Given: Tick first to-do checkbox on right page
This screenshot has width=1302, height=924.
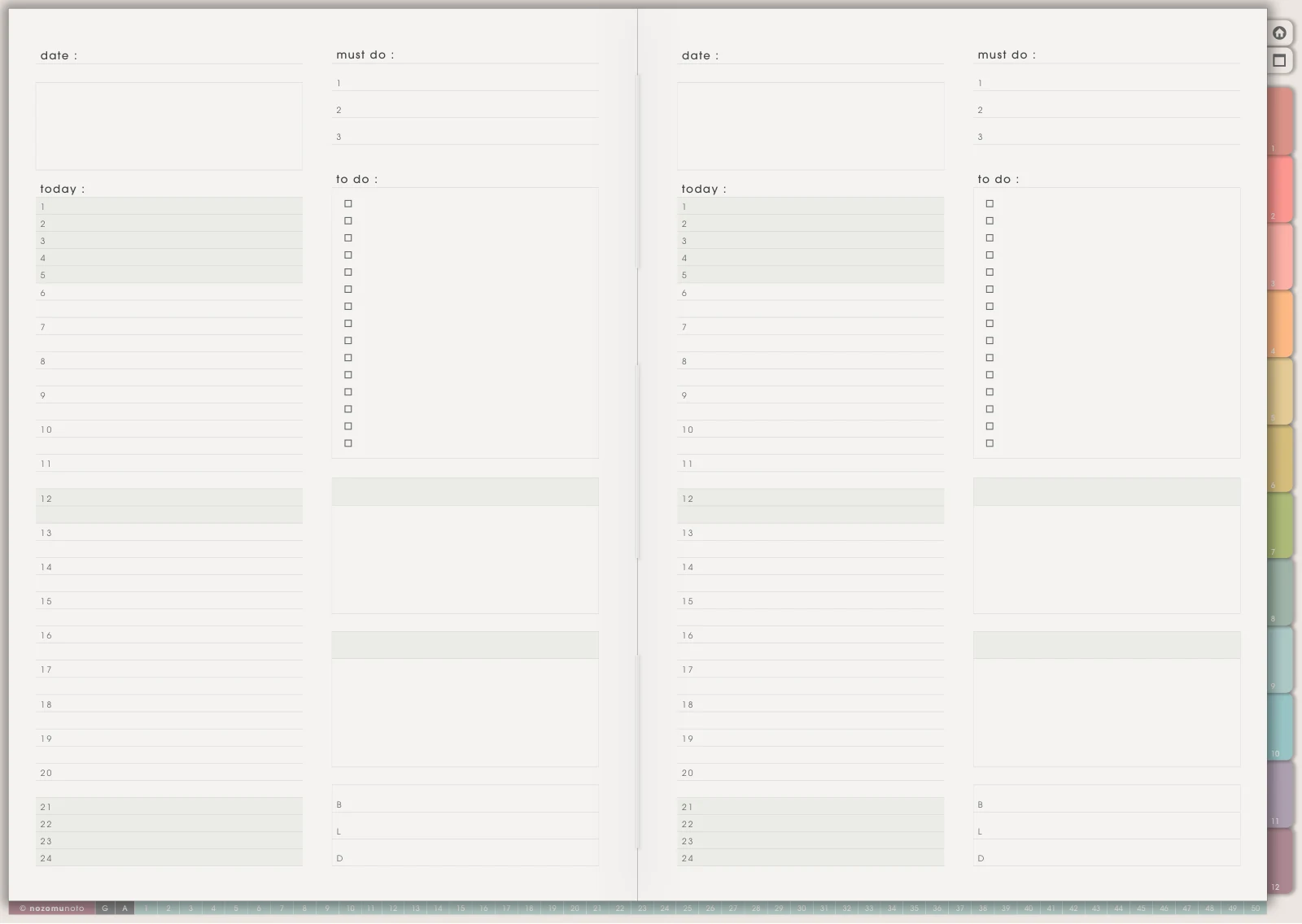Looking at the screenshot, I should click(990, 203).
